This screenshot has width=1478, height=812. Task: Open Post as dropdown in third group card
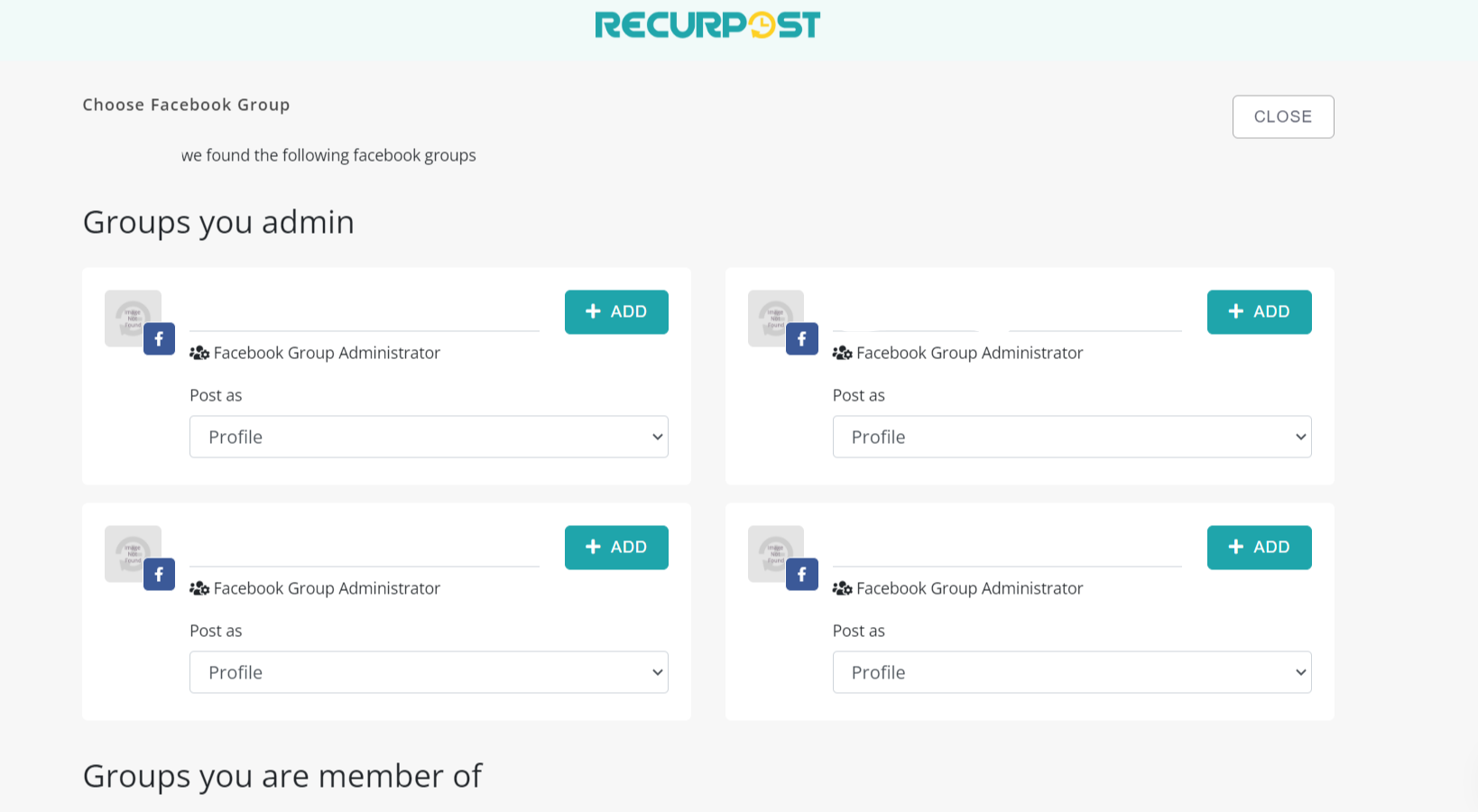(429, 672)
